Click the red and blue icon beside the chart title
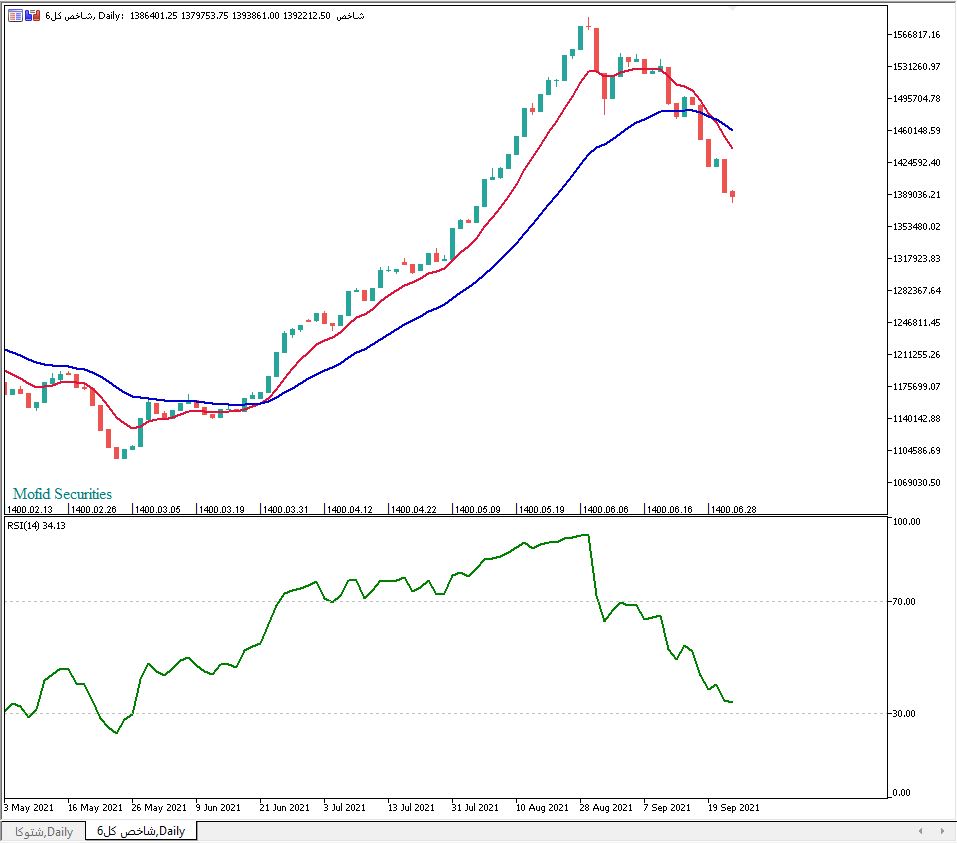Image resolution: width=957 pixels, height=843 pixels. click(x=33, y=16)
